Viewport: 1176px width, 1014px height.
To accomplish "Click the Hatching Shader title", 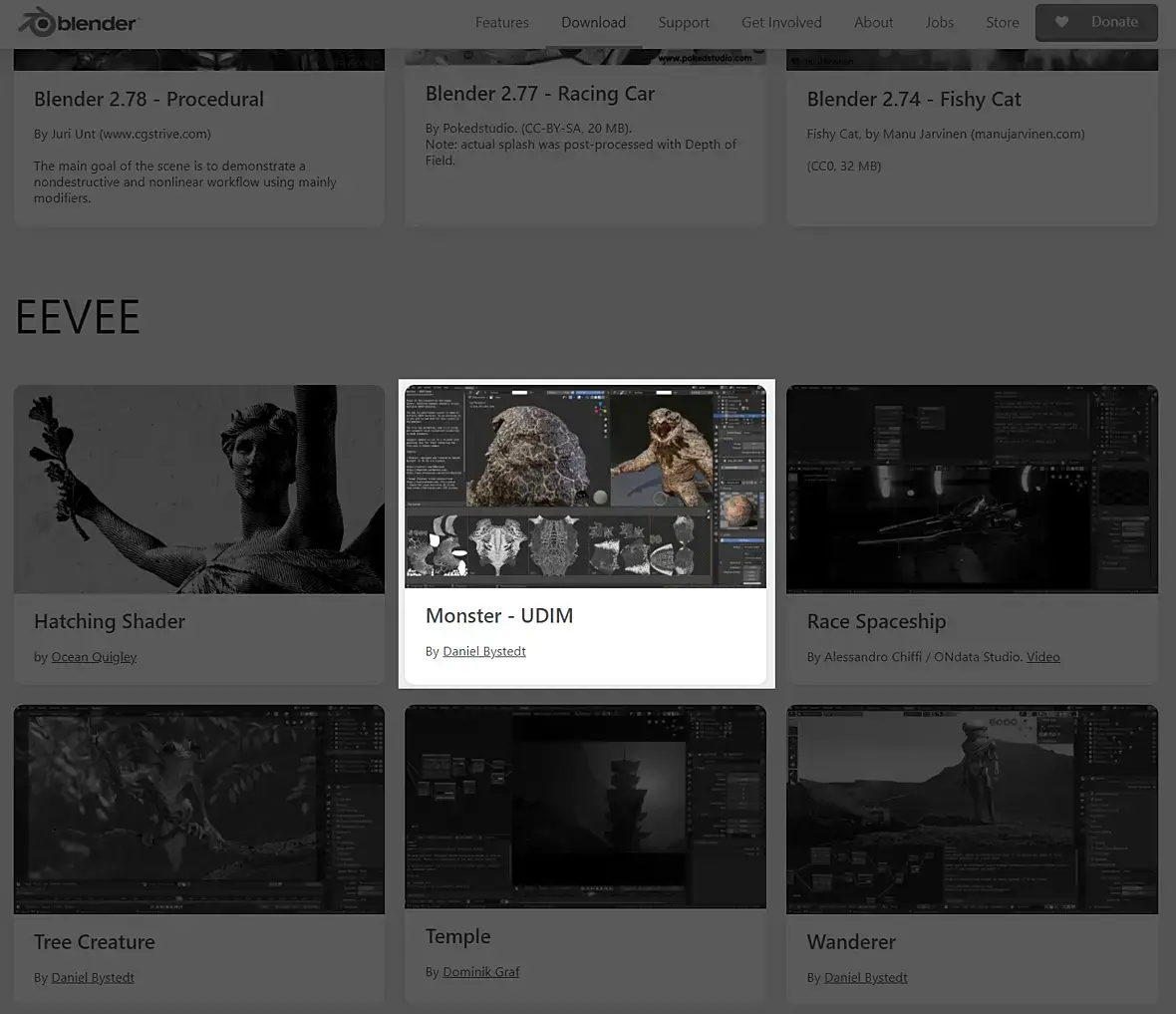I will [110, 621].
